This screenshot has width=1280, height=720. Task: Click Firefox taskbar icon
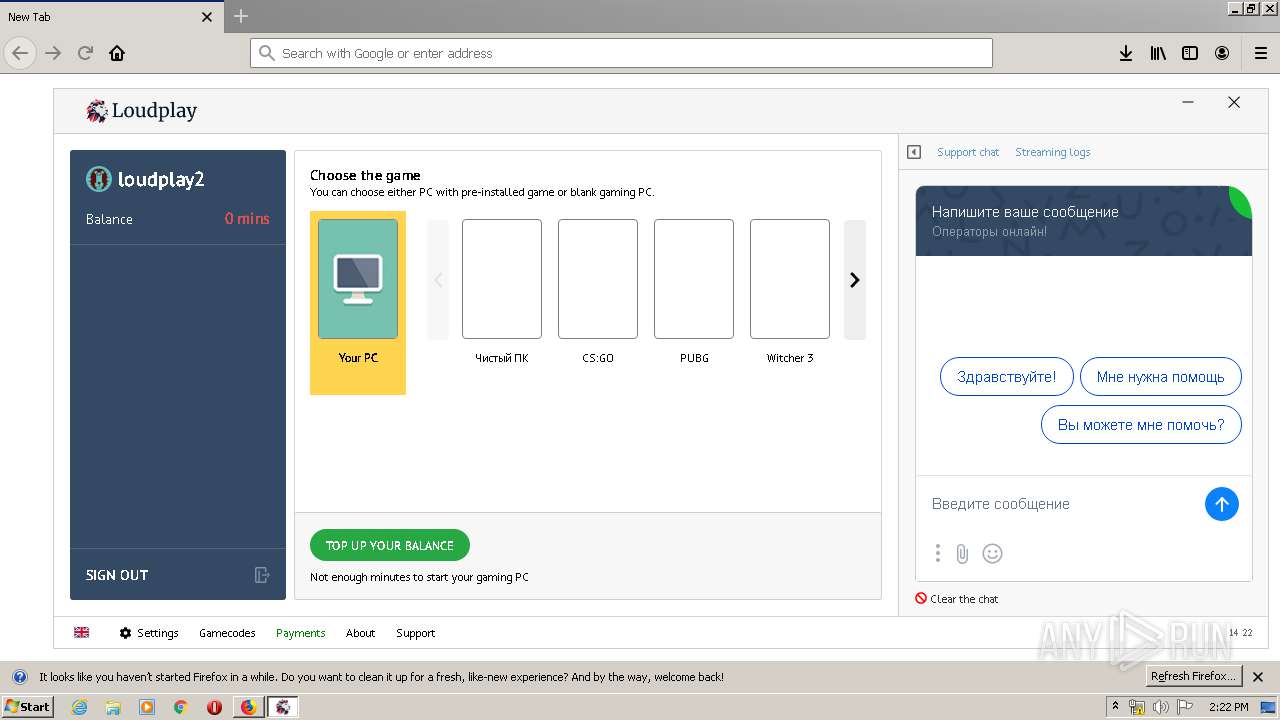248,707
